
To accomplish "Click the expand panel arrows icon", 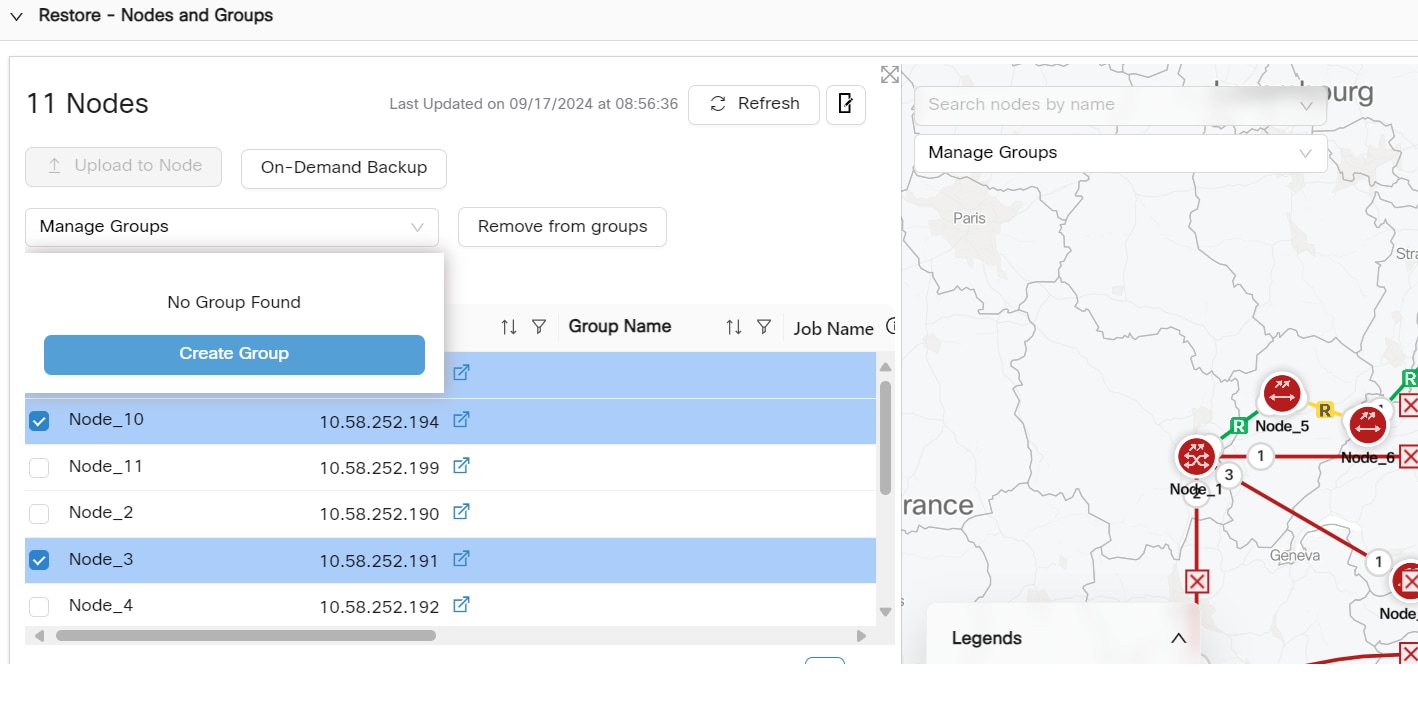I will 889,75.
